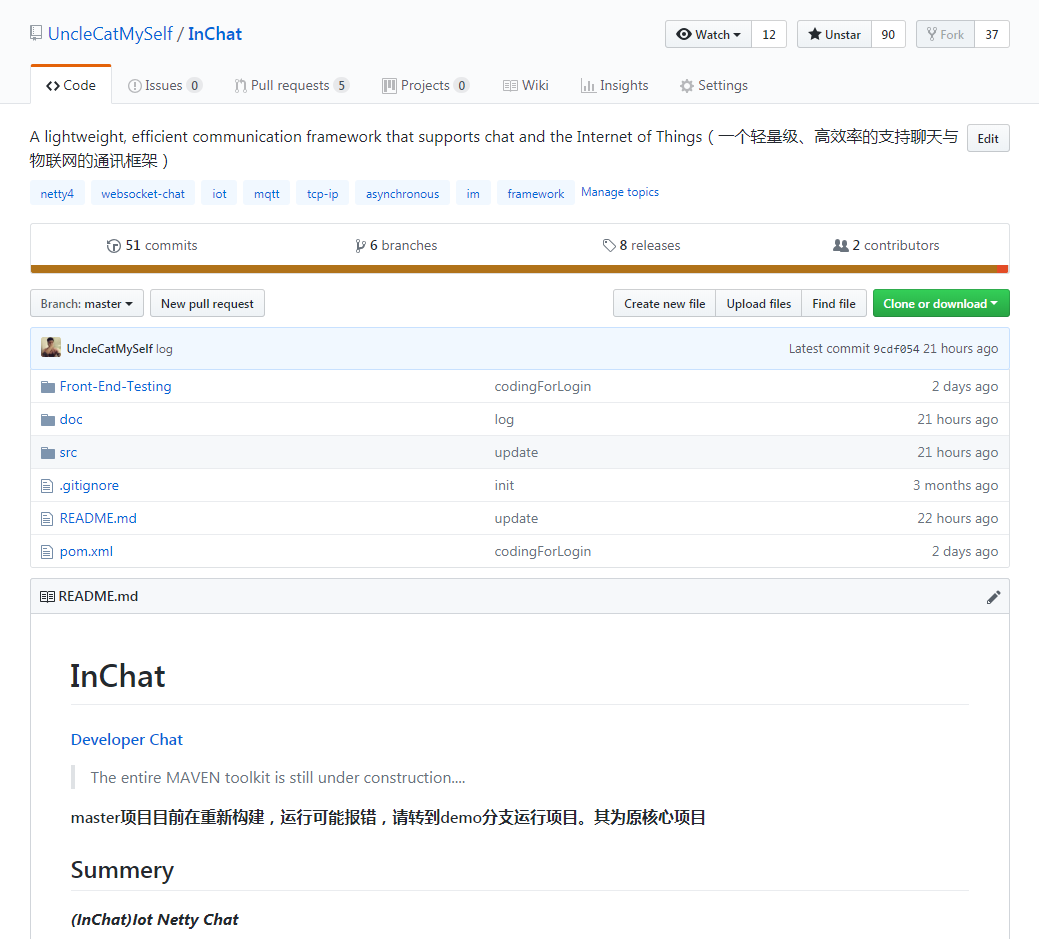1039x939 pixels.
Task: Open the Front-End-Testing folder
Action: coord(115,386)
